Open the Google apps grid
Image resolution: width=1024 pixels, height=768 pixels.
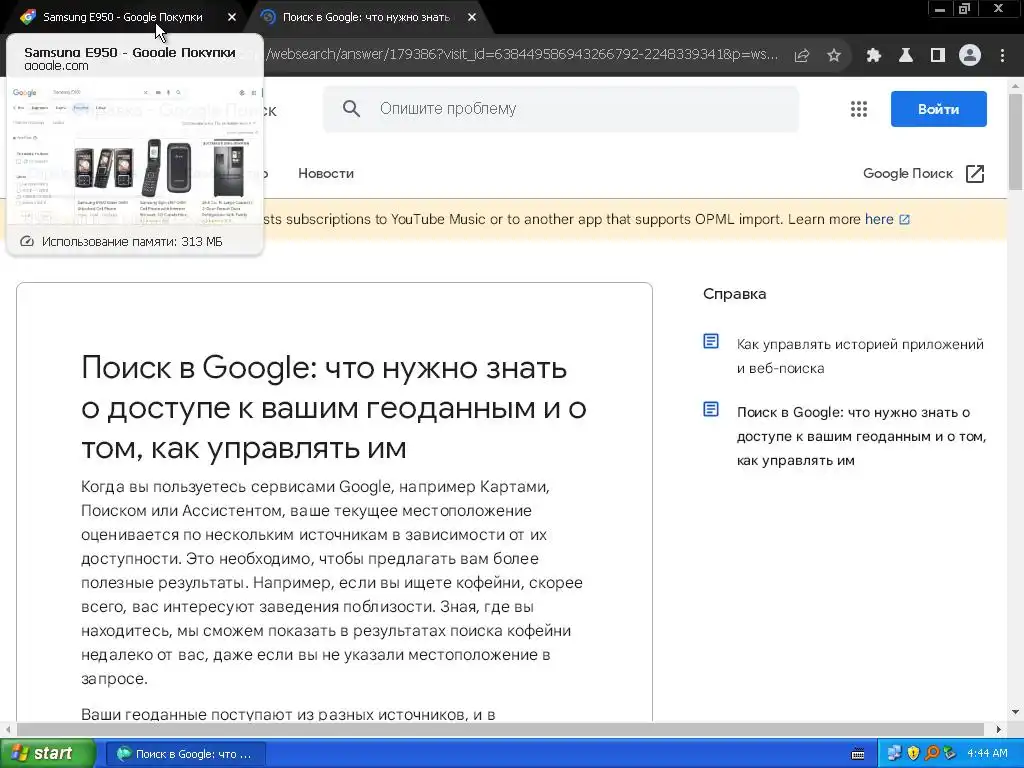859,109
